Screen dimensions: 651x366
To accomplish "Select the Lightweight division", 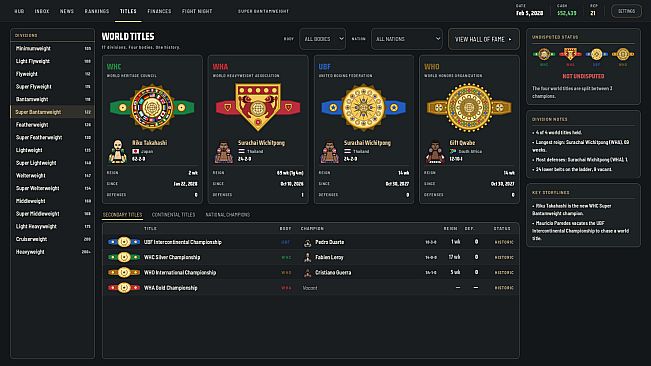I will (x=53, y=150).
